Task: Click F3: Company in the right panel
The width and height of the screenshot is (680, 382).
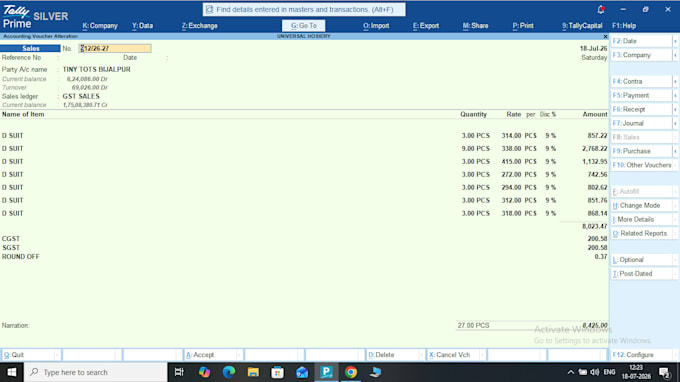Action: click(641, 55)
